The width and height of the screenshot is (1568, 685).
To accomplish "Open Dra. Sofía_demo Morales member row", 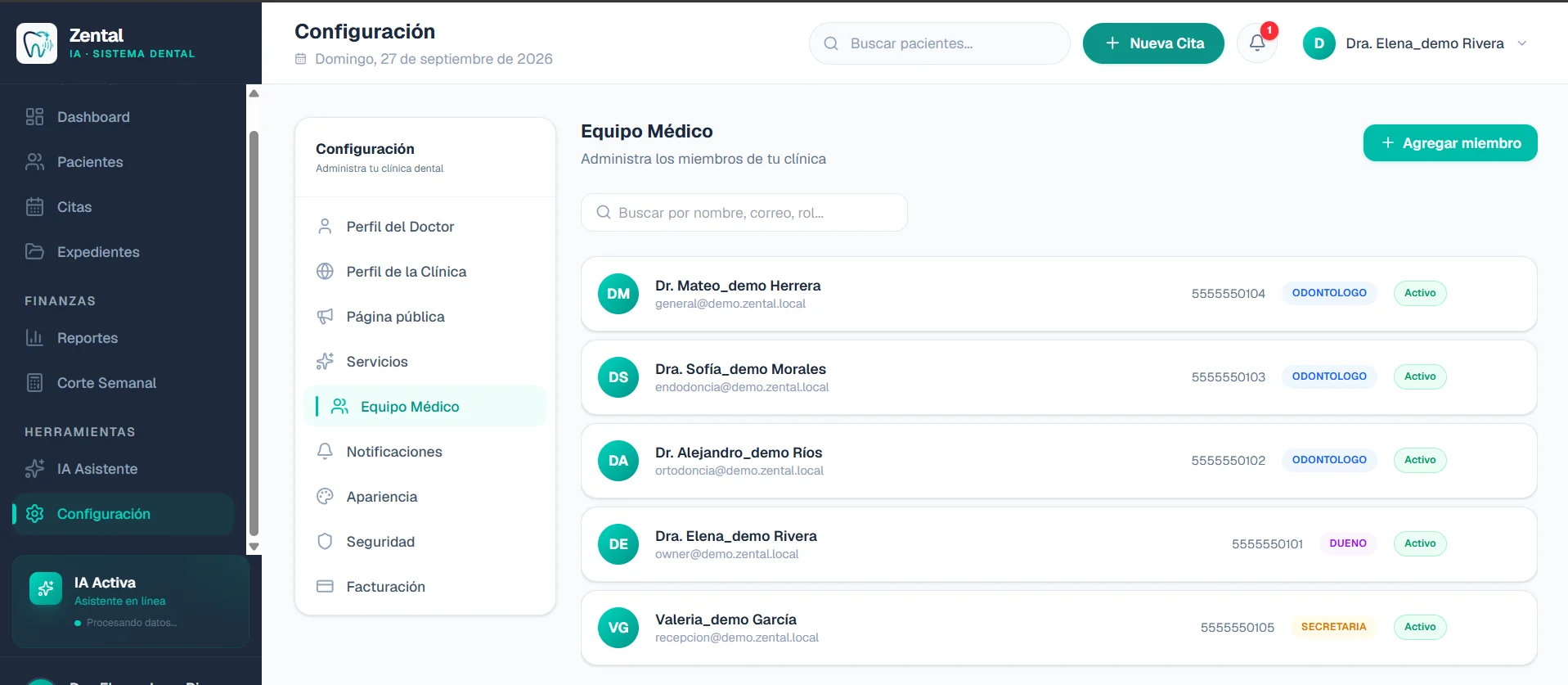I will 1059,377.
